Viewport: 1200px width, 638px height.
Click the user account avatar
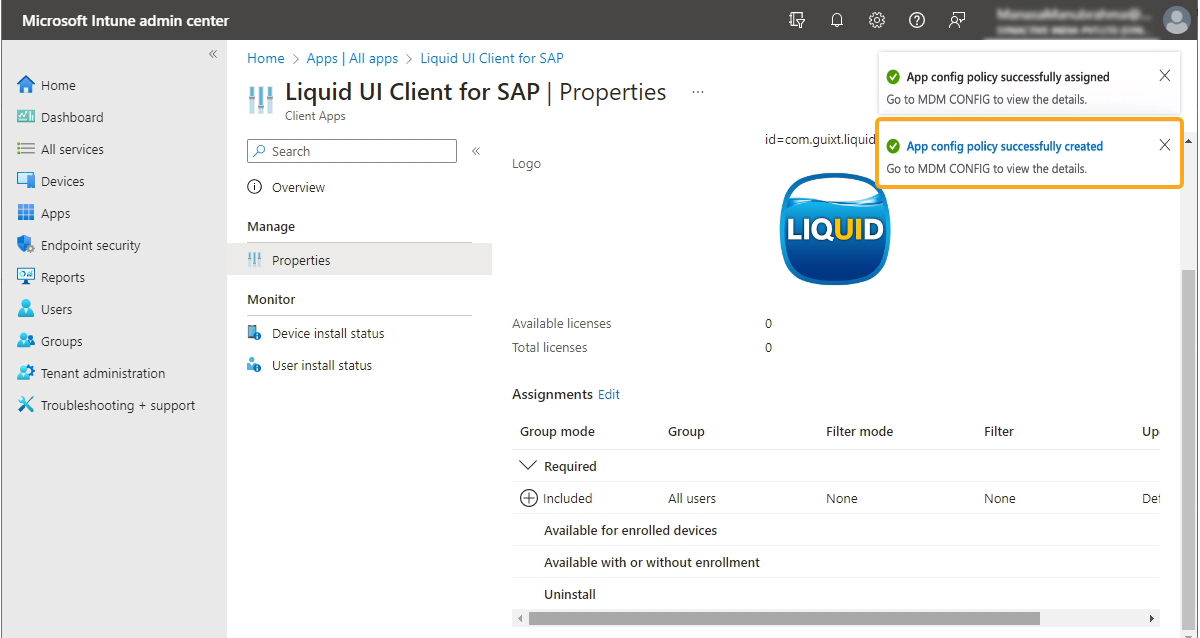click(1176, 20)
